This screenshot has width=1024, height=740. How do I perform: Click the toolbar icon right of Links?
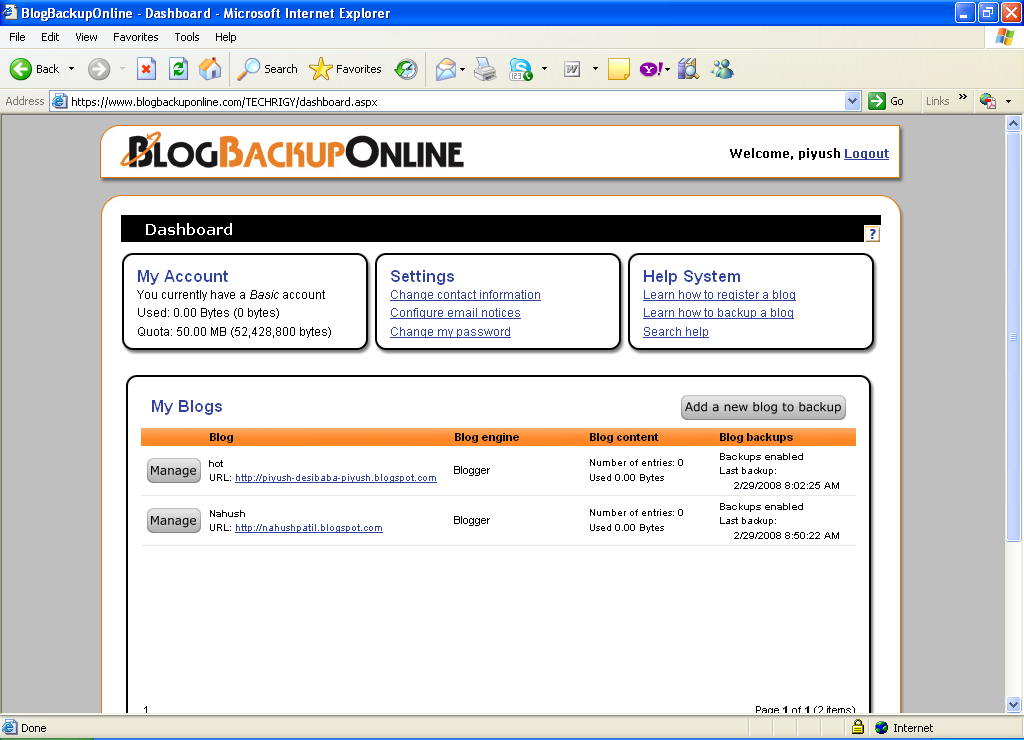point(987,101)
